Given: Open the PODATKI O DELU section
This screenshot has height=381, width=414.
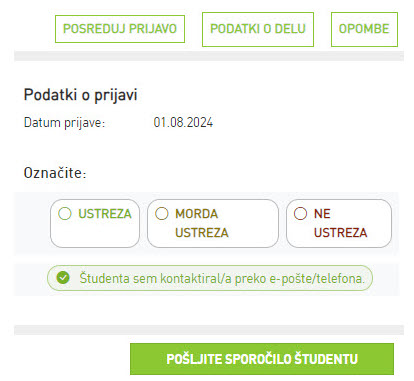Looking at the screenshot, I should pyautogui.click(x=258, y=29).
